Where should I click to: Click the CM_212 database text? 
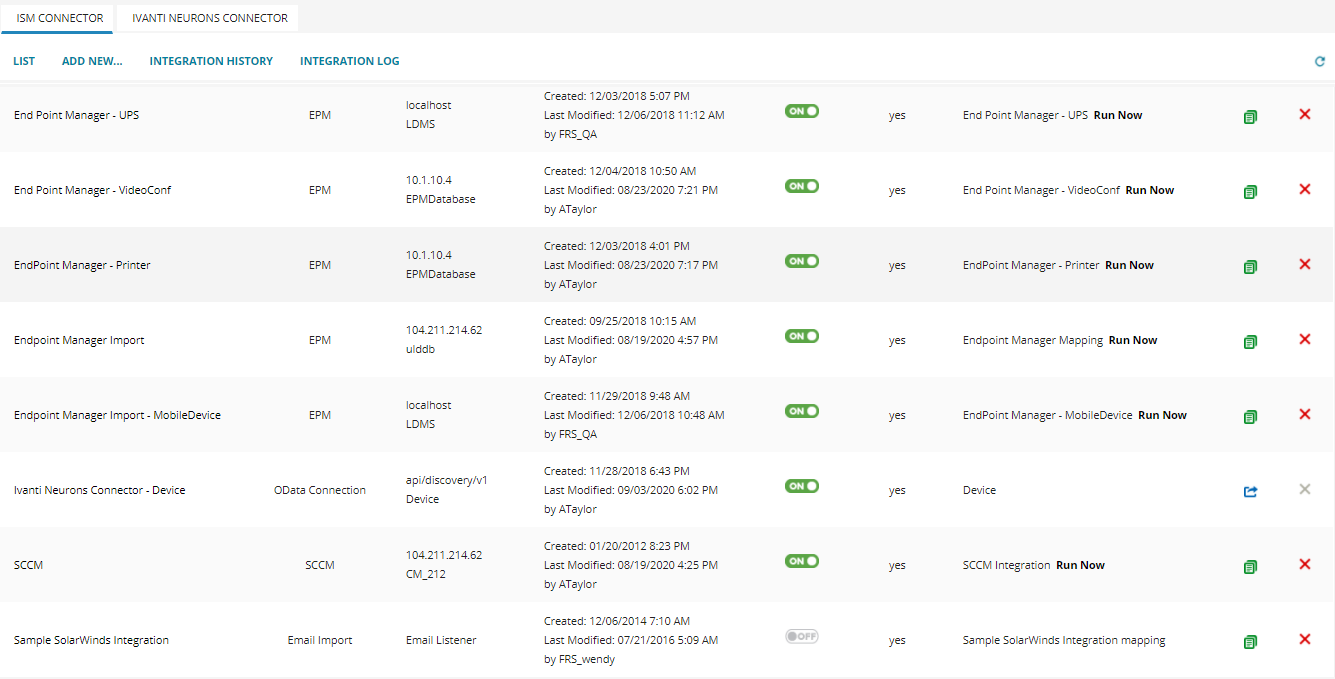click(427, 574)
